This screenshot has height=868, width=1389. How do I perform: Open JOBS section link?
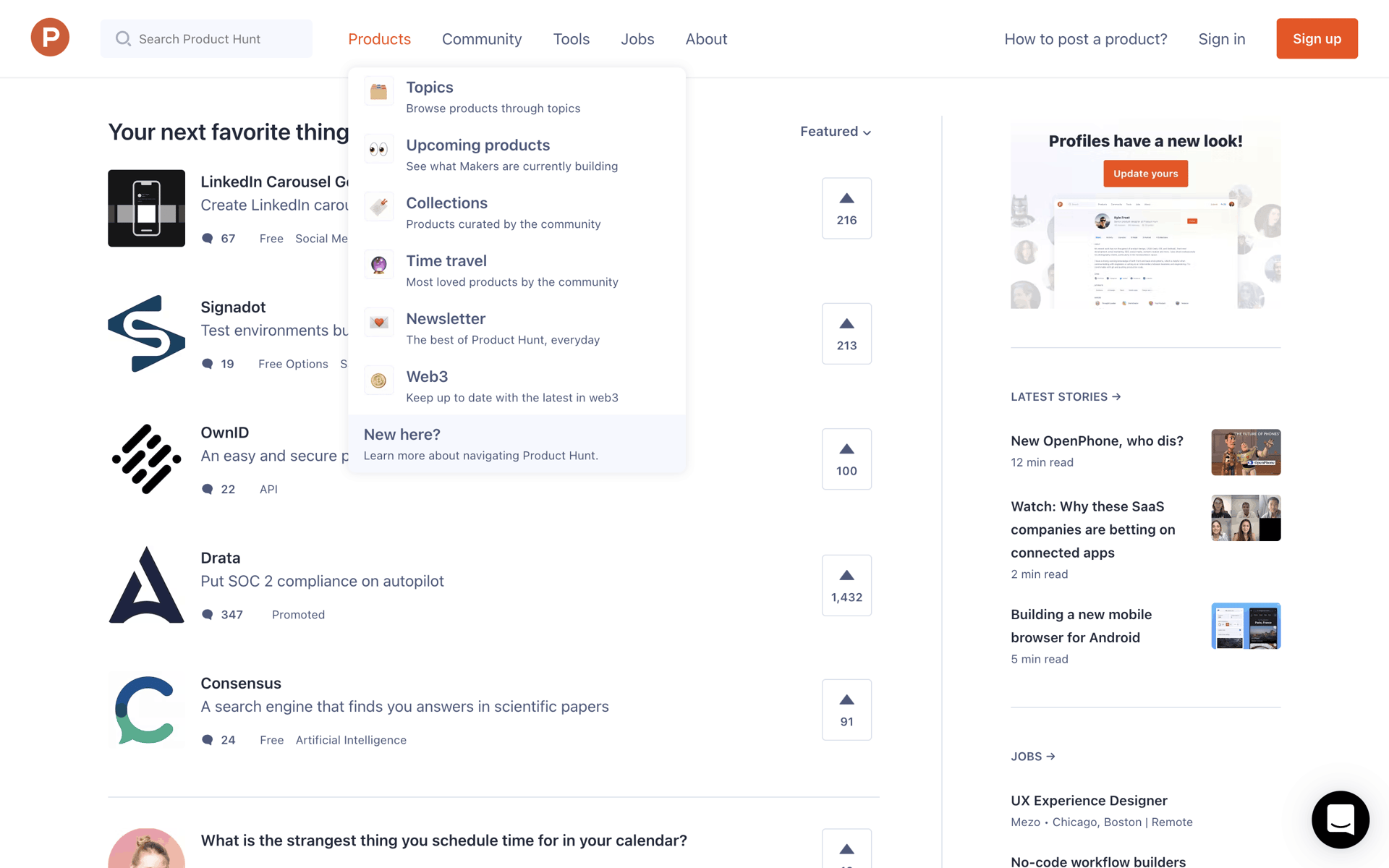(1032, 756)
